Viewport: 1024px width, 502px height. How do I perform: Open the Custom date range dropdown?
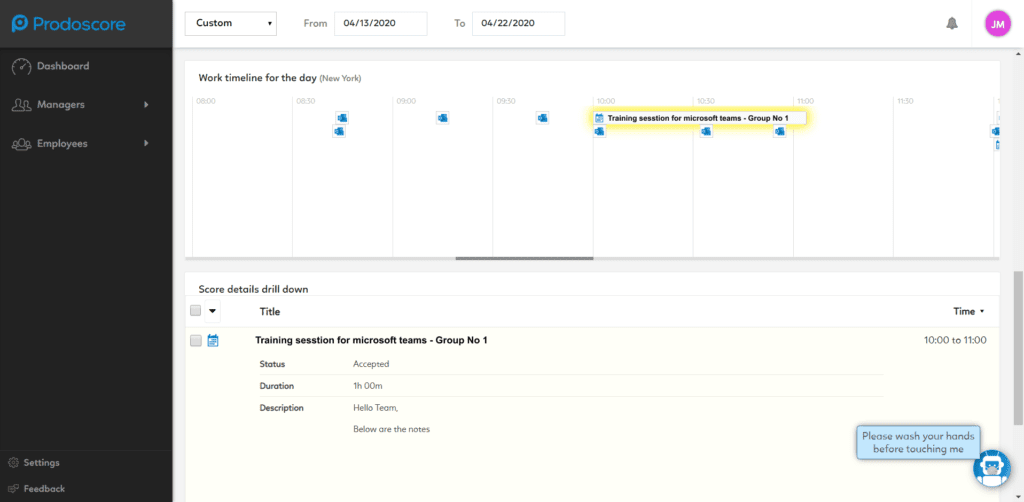231,24
